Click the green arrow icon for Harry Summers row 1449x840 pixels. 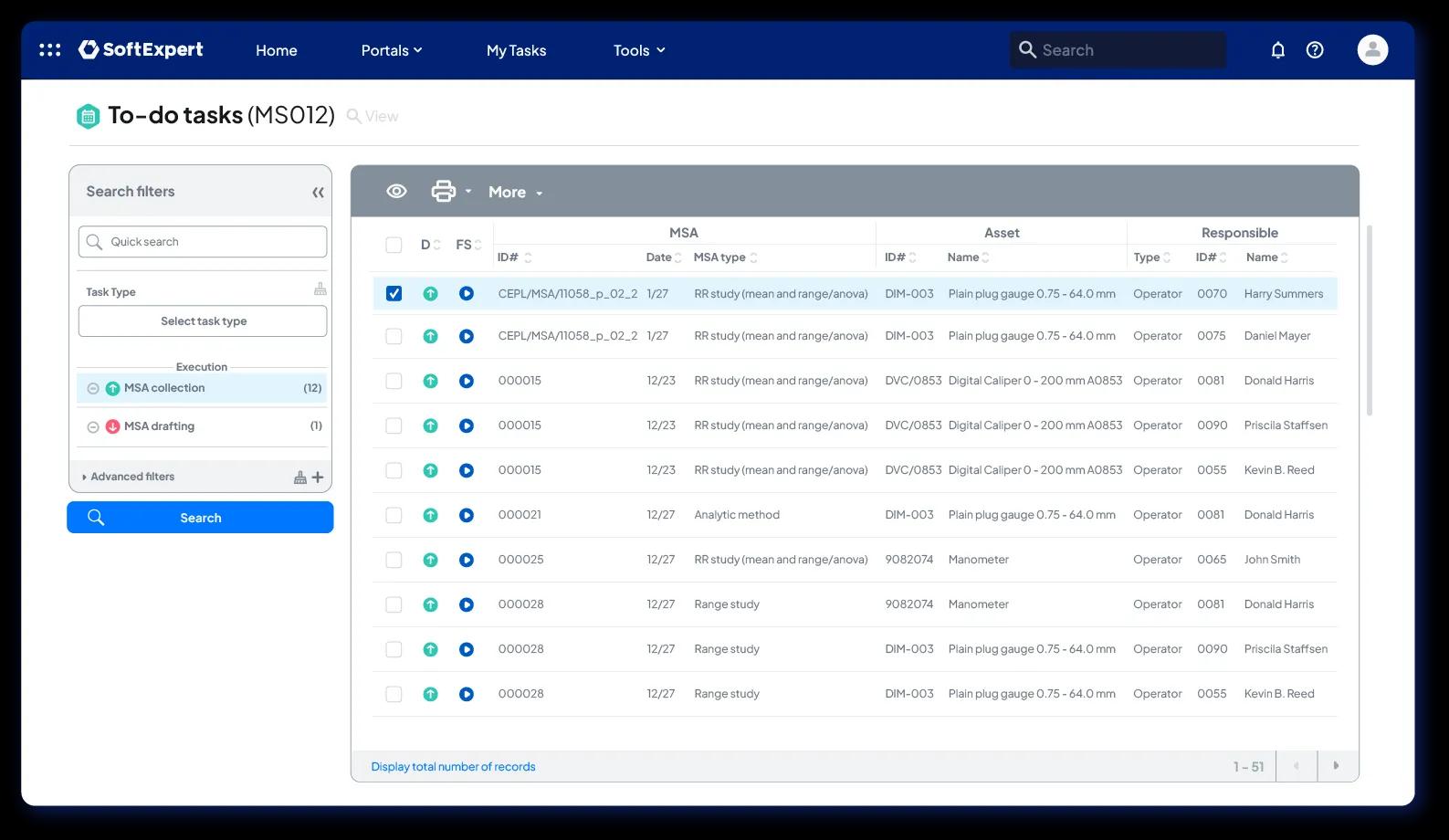click(x=430, y=294)
